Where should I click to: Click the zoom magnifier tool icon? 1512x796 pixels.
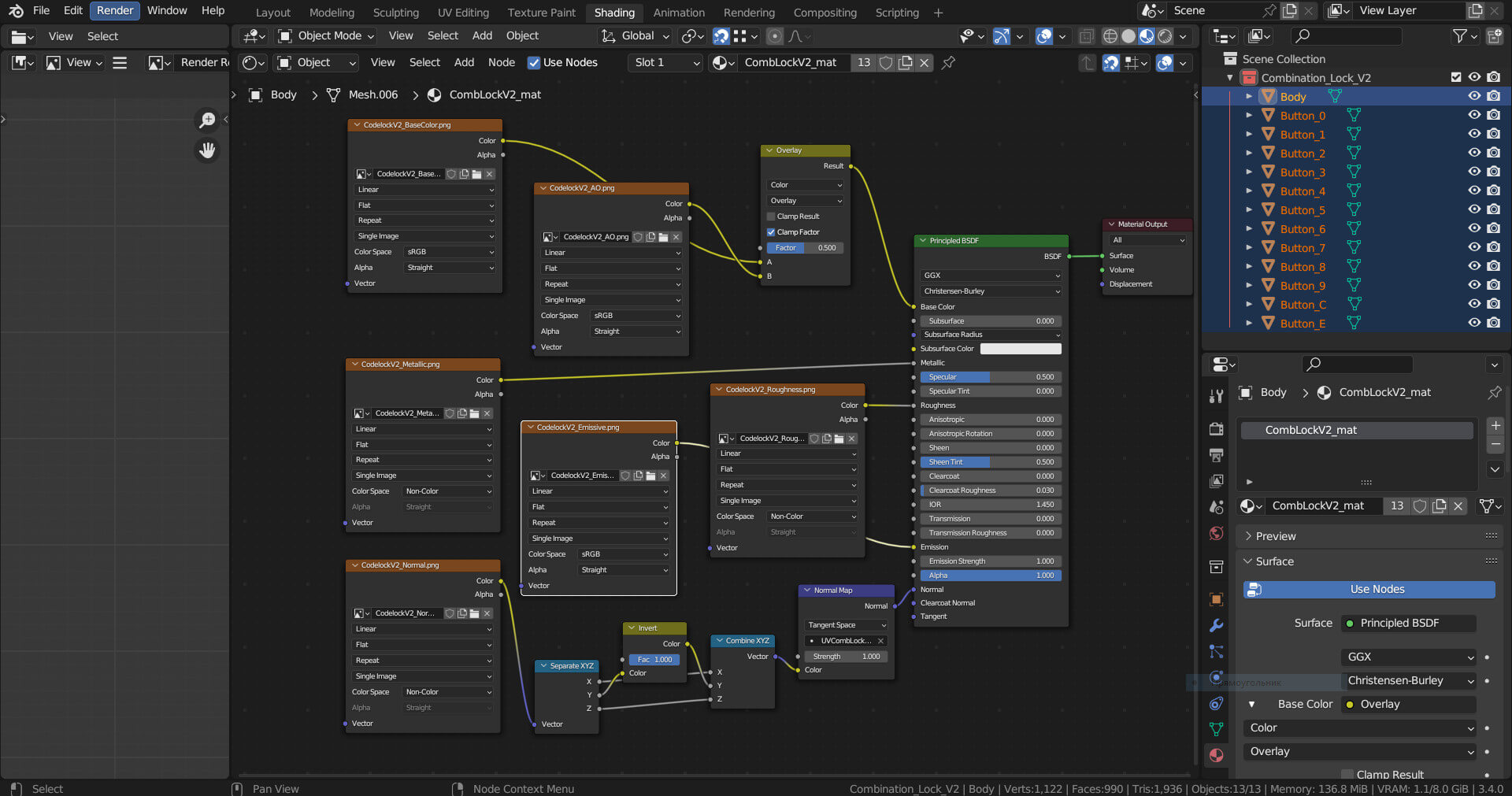click(207, 120)
